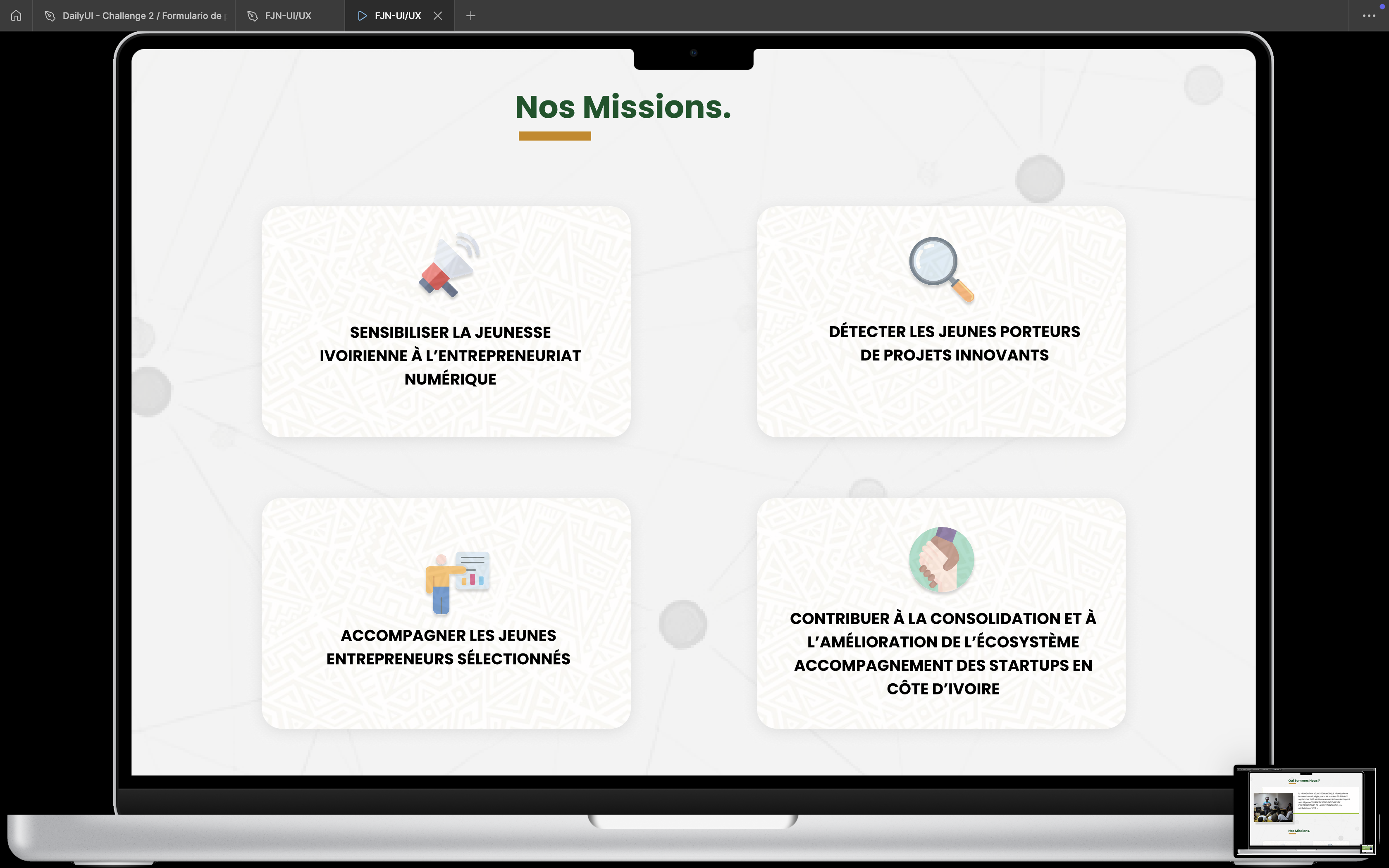Go to Figma home
This screenshot has height=868, width=1389.
click(x=16, y=16)
